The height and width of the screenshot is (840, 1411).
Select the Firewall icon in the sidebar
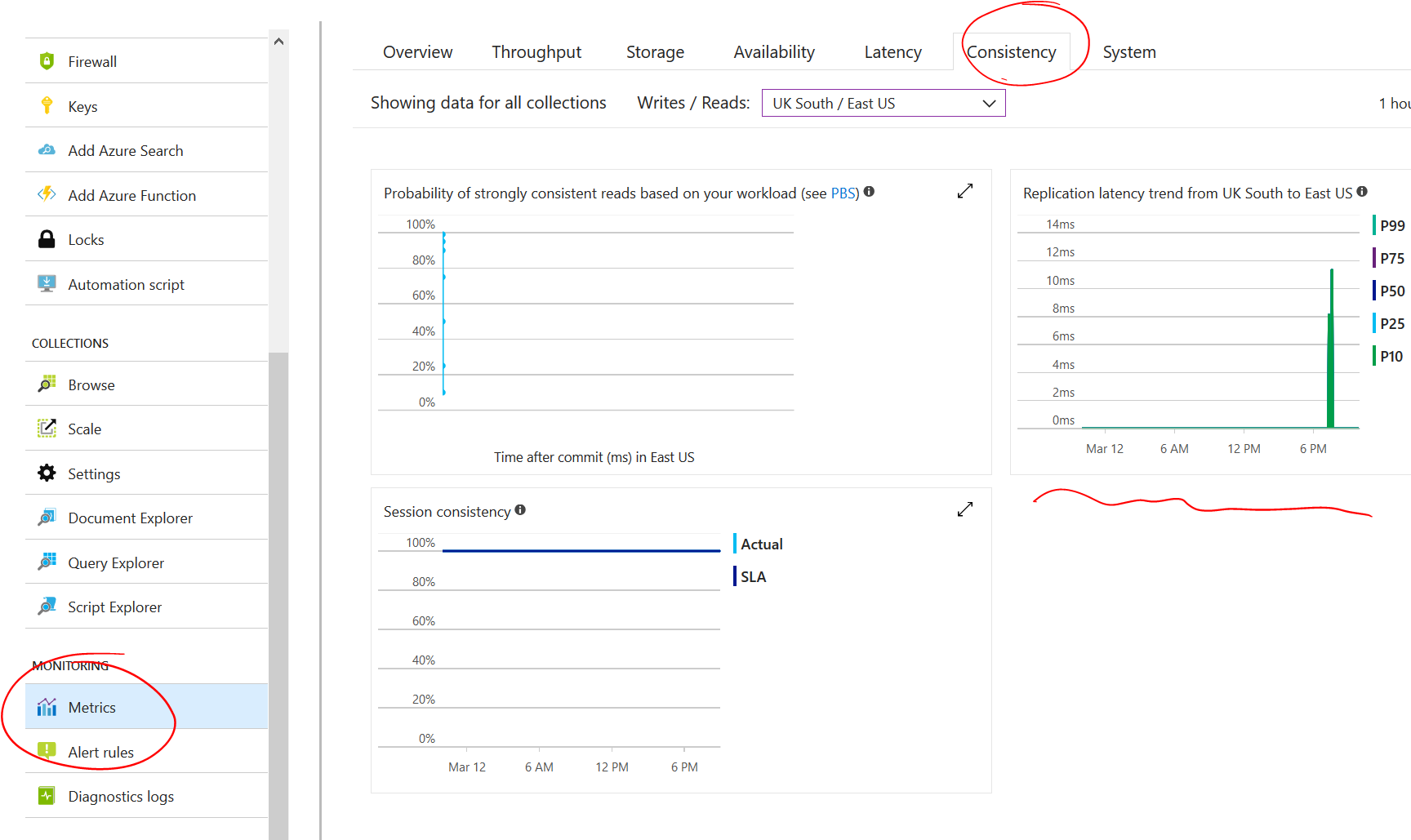tap(47, 60)
